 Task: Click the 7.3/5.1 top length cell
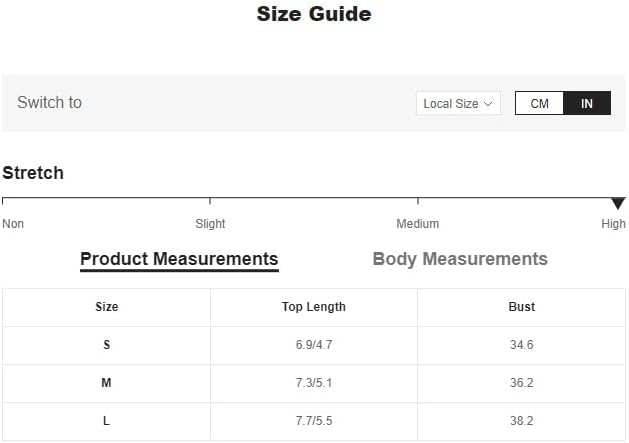[314, 383]
